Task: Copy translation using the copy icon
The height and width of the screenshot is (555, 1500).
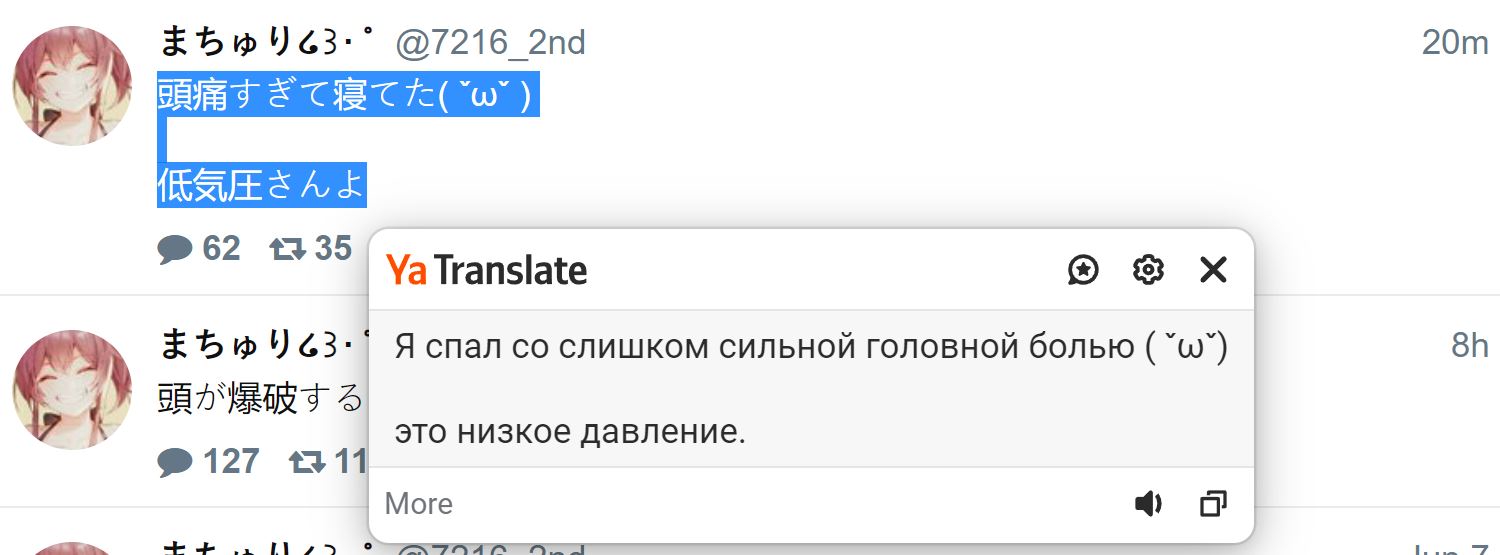Action: (x=1212, y=504)
